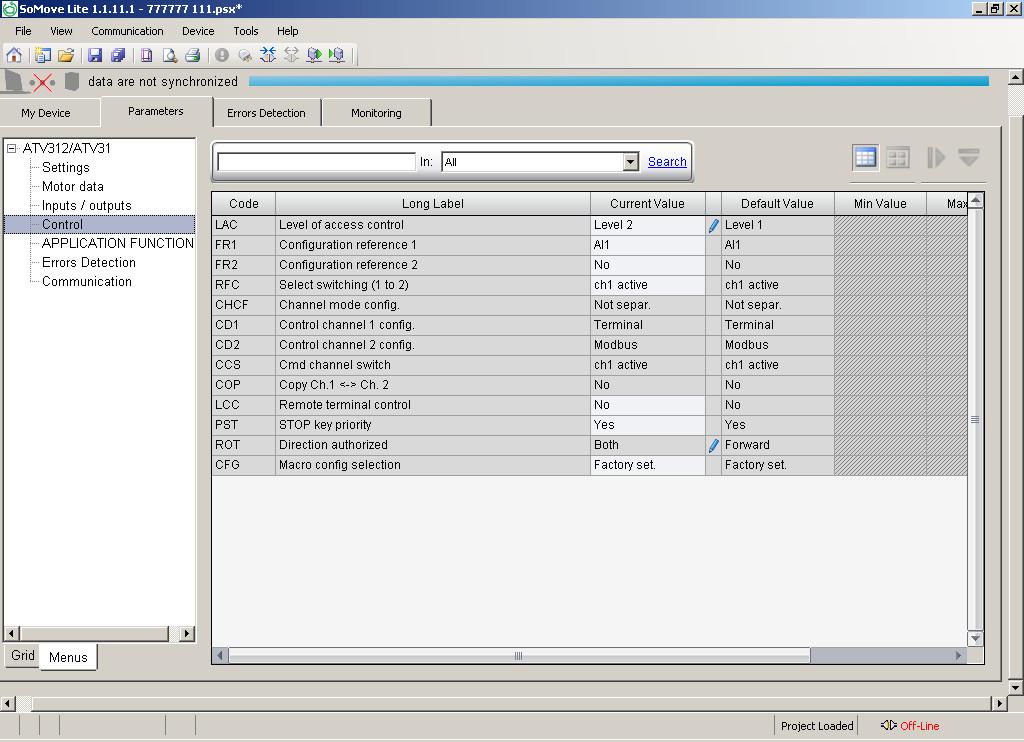
Task: Click the red X connection status icon
Action: click(42, 82)
